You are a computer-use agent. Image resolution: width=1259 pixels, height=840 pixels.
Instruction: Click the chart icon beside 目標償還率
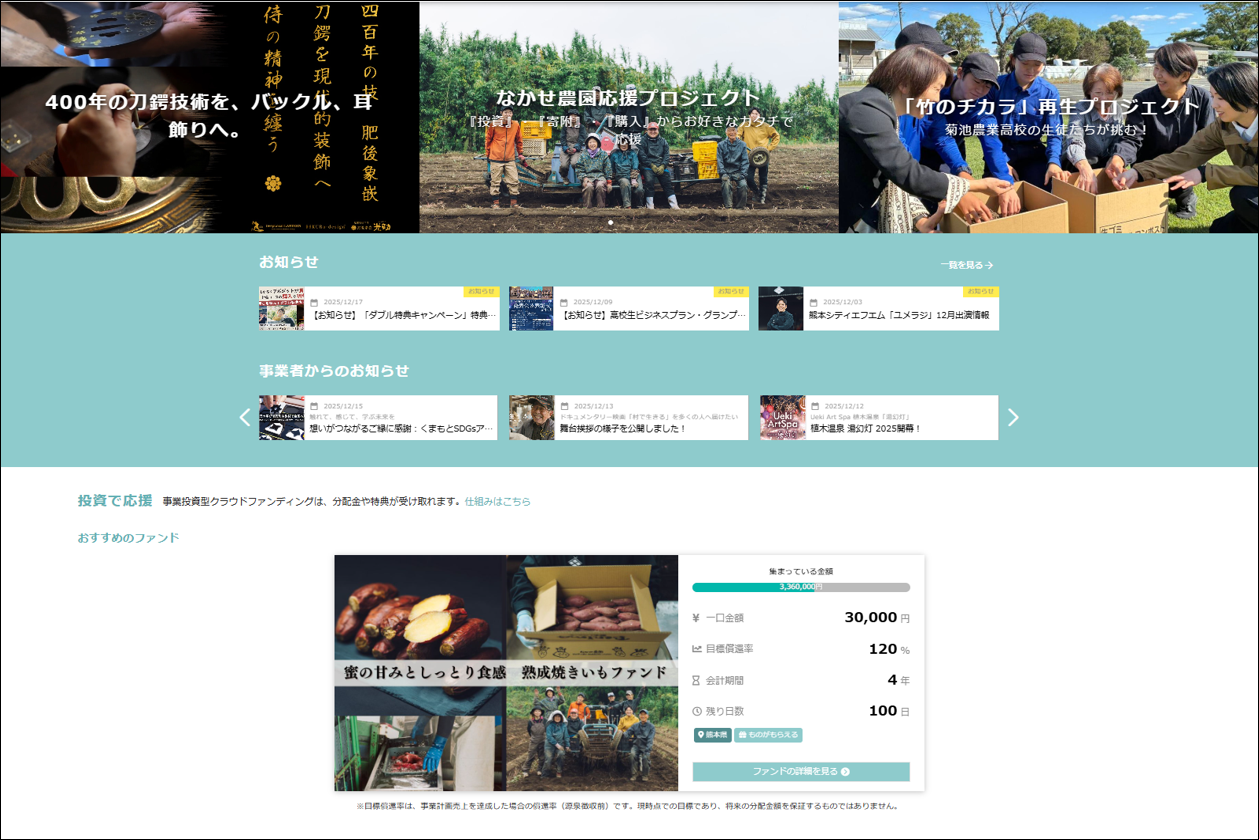click(696, 649)
